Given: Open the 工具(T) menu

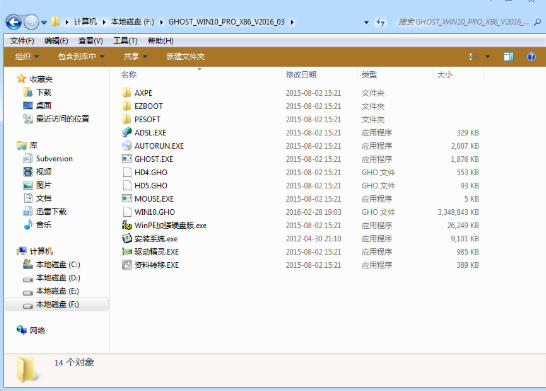Looking at the screenshot, I should pyautogui.click(x=125, y=41).
